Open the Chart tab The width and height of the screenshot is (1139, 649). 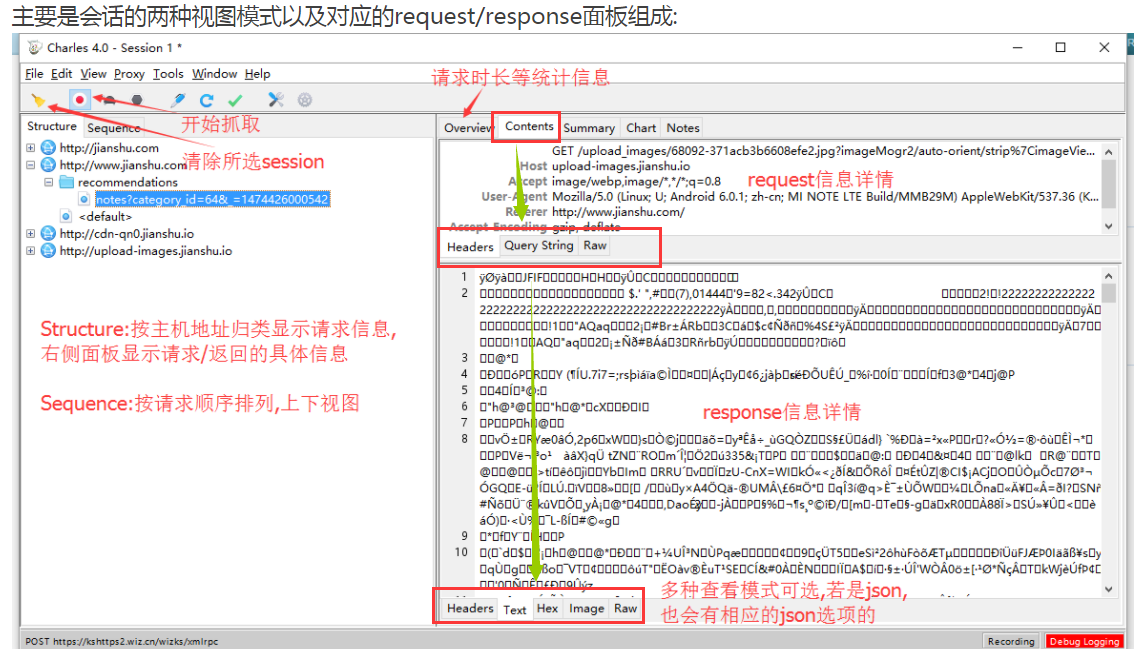coord(641,128)
